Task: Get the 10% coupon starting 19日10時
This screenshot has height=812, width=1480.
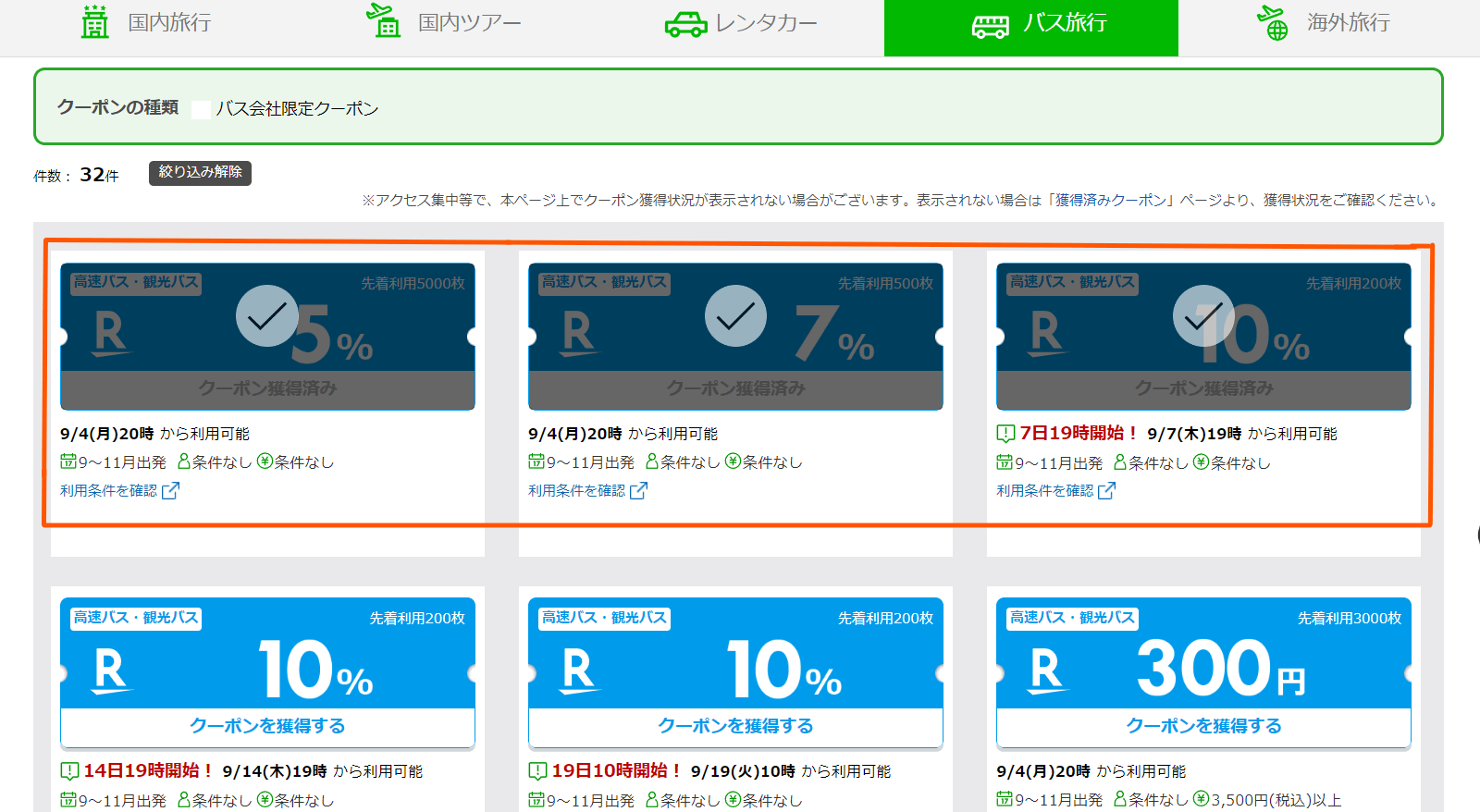Action: pyautogui.click(x=735, y=726)
